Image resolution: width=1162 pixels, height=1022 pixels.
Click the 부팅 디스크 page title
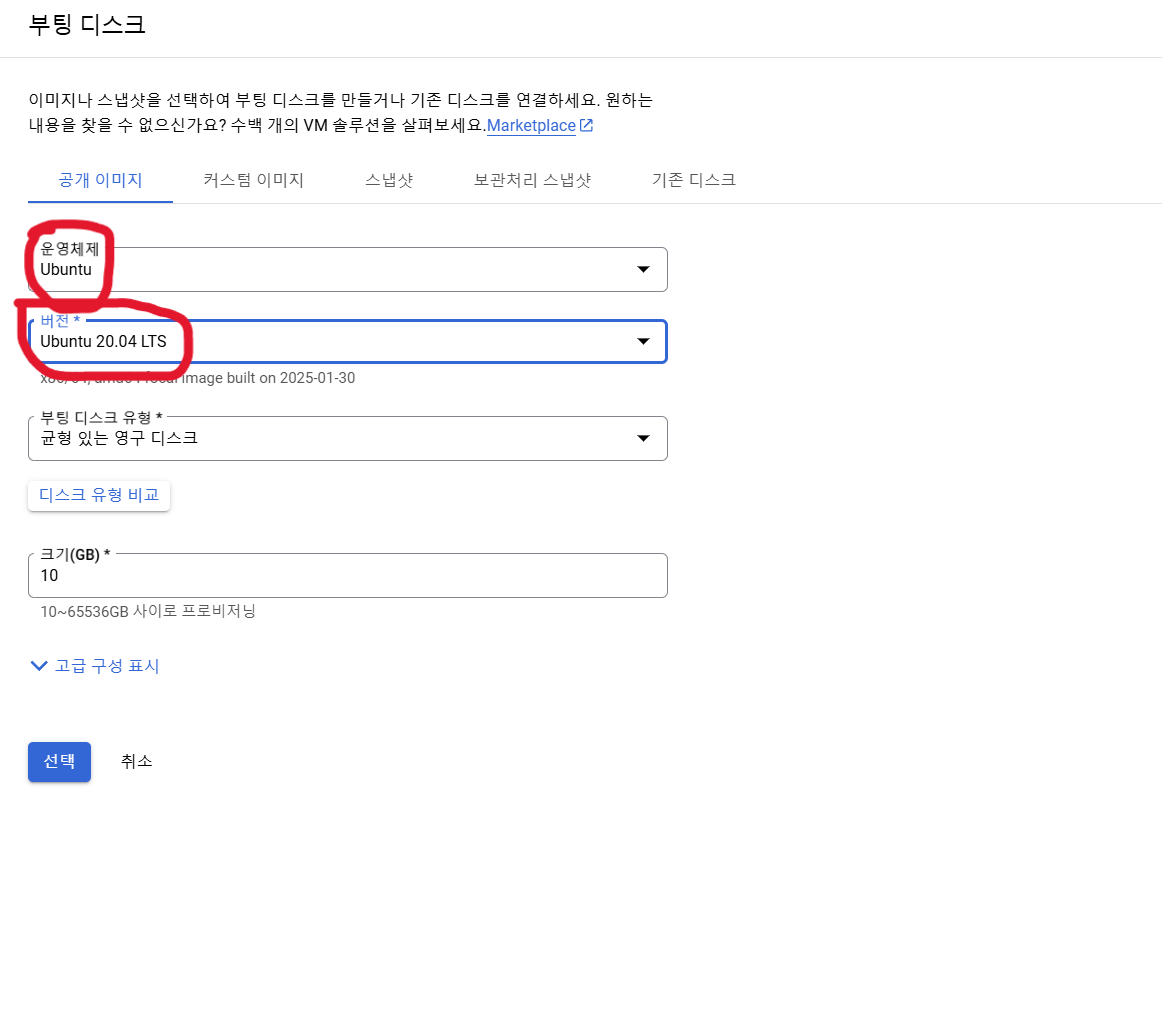coord(87,25)
